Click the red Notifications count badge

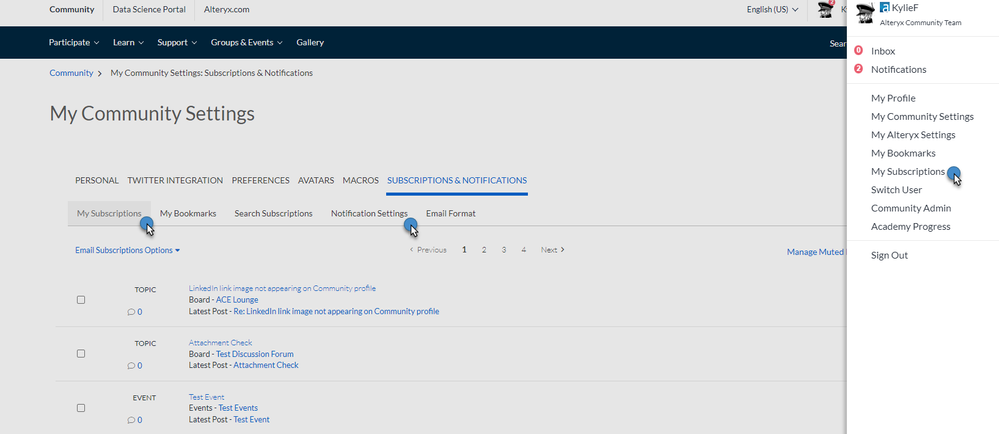coord(858,69)
